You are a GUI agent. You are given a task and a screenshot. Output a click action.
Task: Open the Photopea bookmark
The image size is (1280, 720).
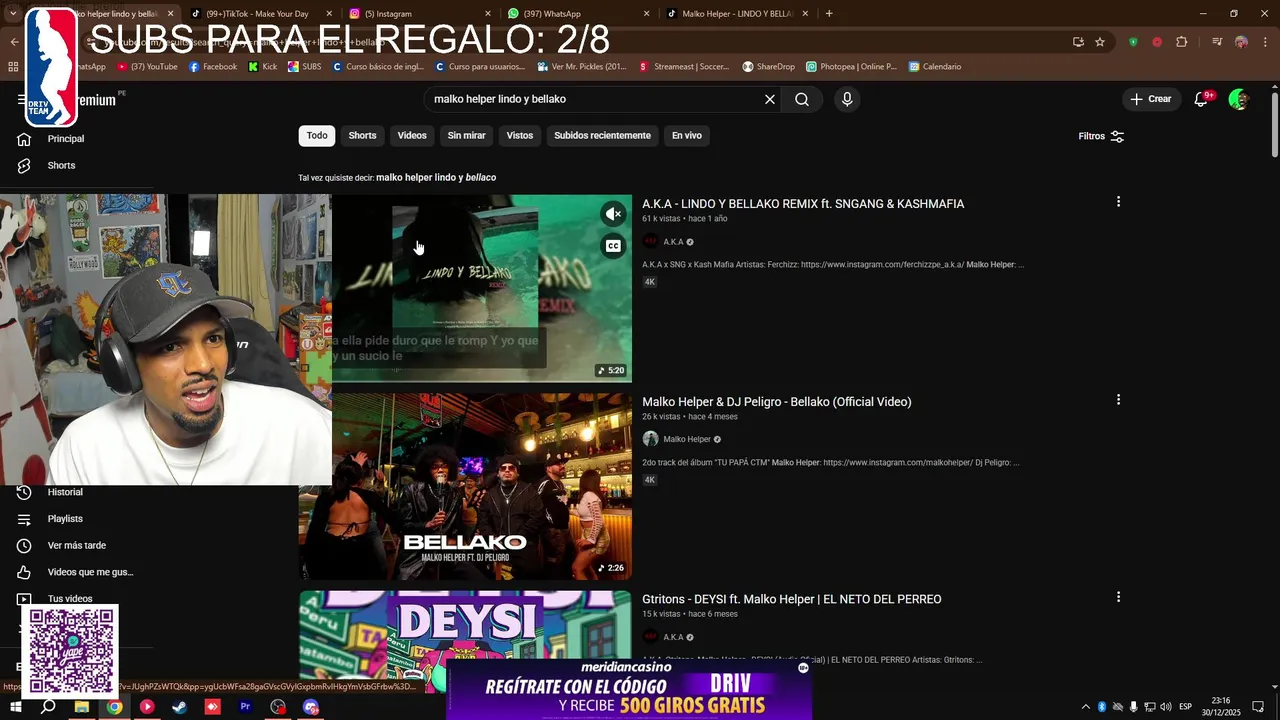pos(851,67)
